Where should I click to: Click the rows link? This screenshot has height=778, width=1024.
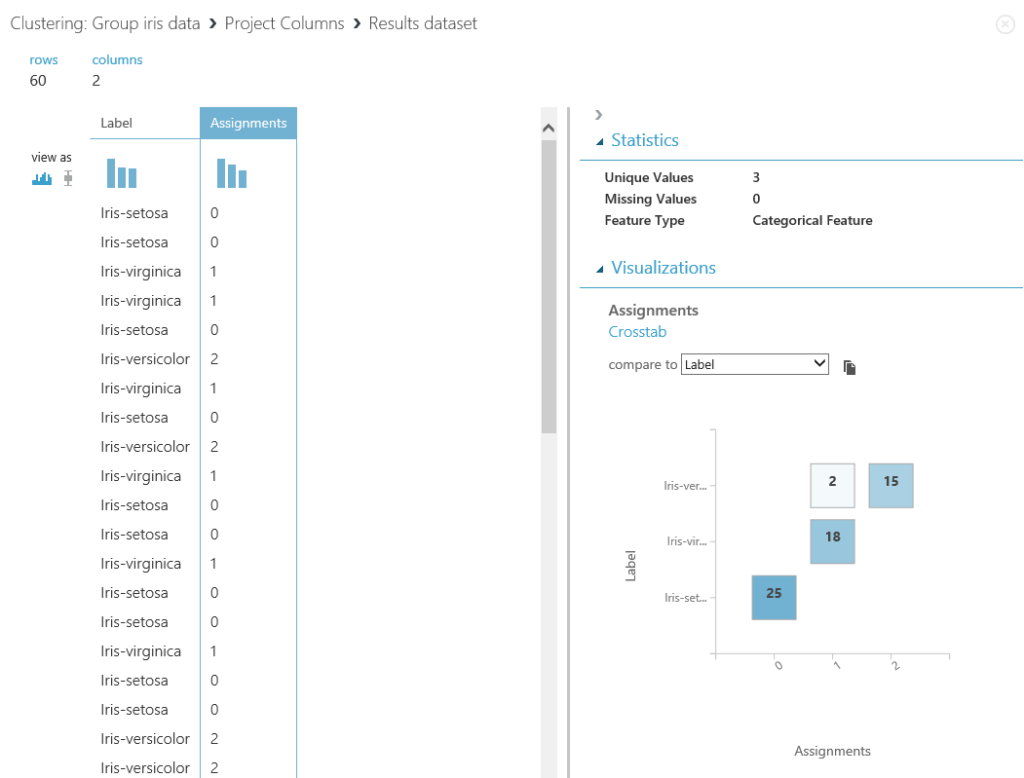click(43, 59)
